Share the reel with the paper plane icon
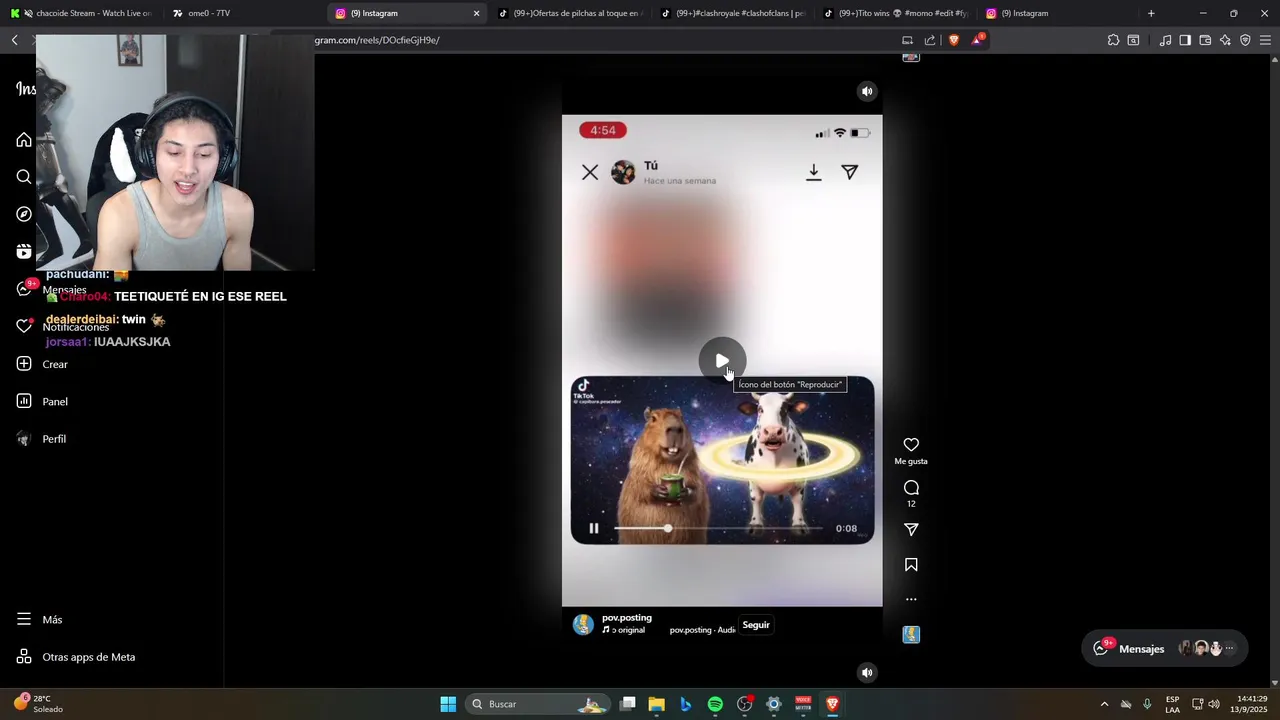The height and width of the screenshot is (720, 1280). pos(911,530)
